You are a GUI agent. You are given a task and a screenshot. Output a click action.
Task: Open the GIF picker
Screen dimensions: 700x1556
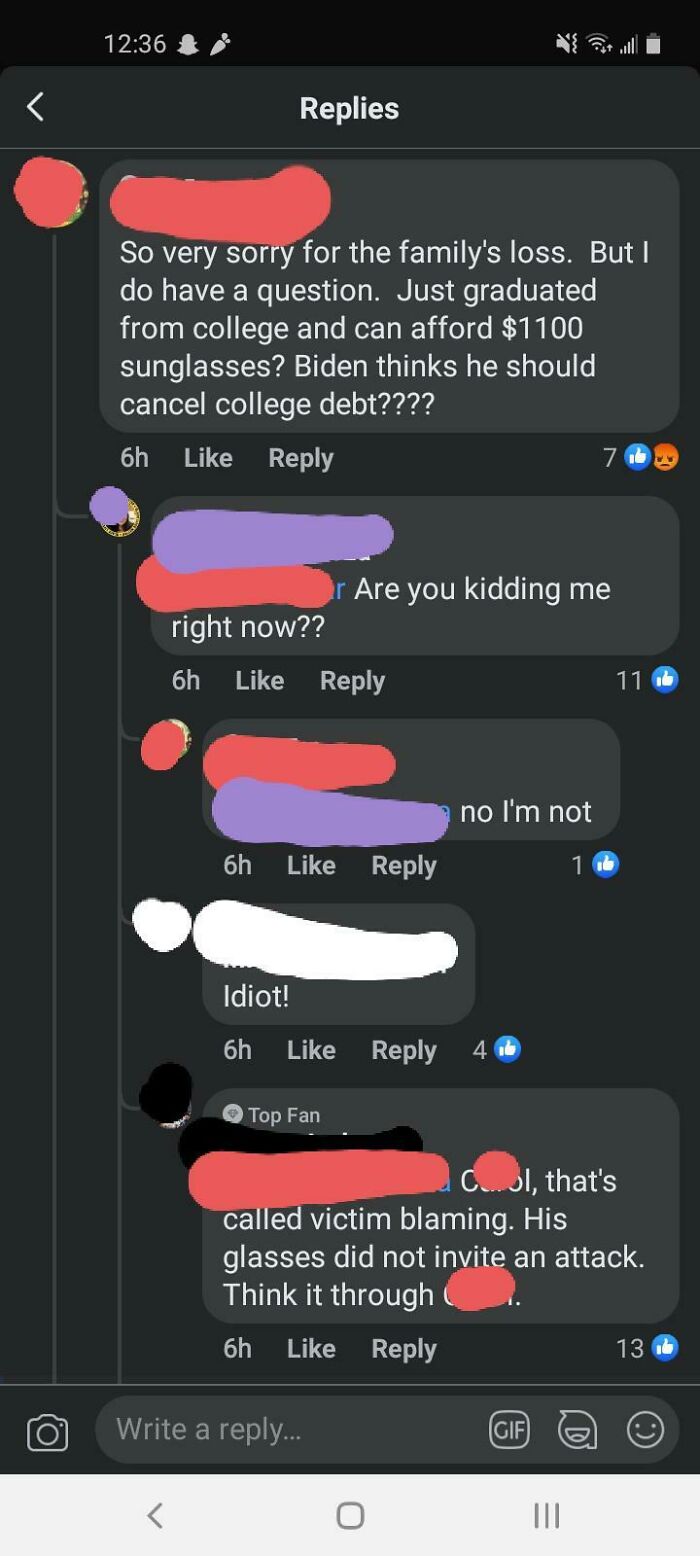coord(508,1430)
